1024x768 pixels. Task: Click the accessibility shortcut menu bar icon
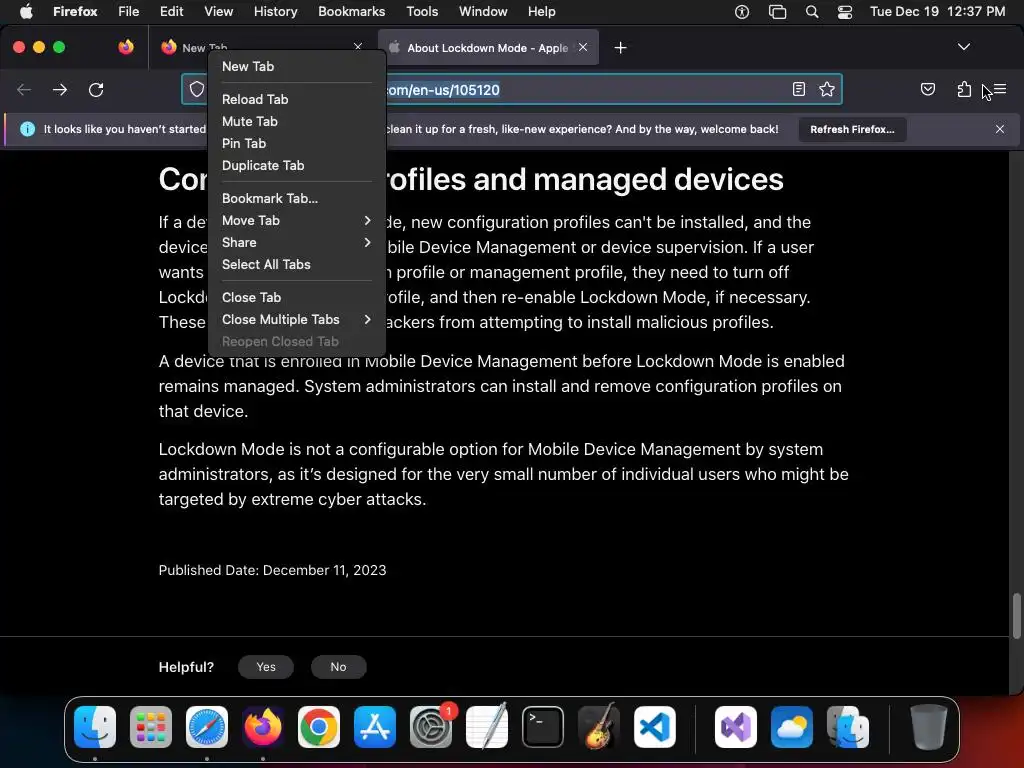[742, 12]
